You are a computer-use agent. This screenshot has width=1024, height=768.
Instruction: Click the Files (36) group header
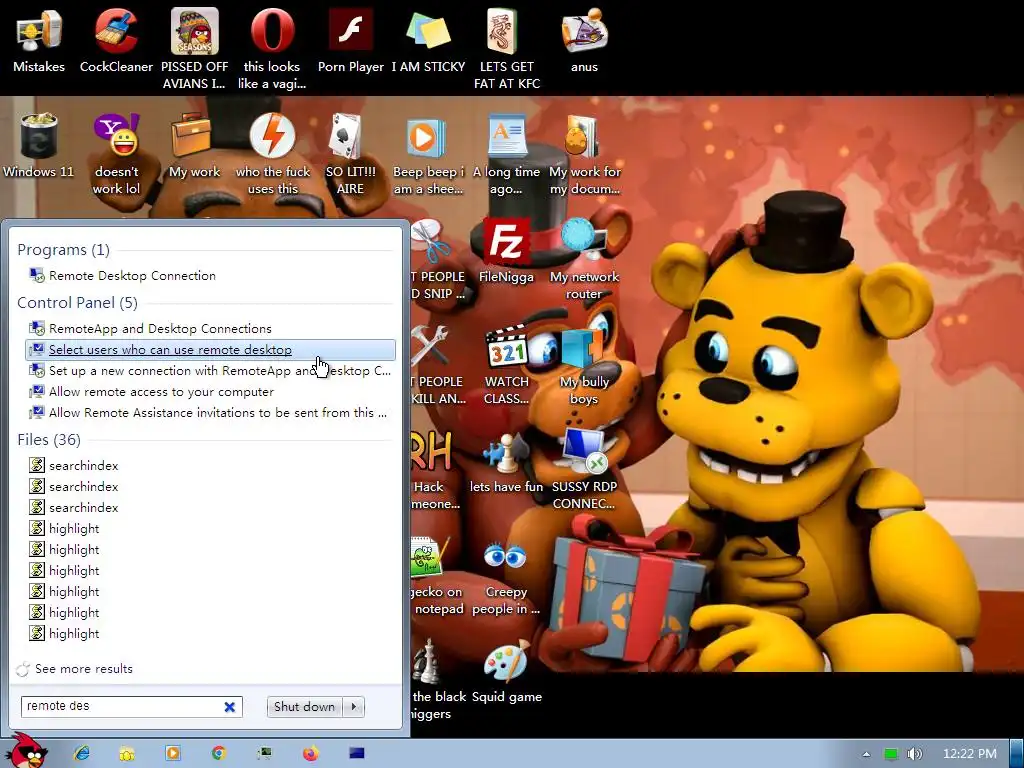coord(49,440)
